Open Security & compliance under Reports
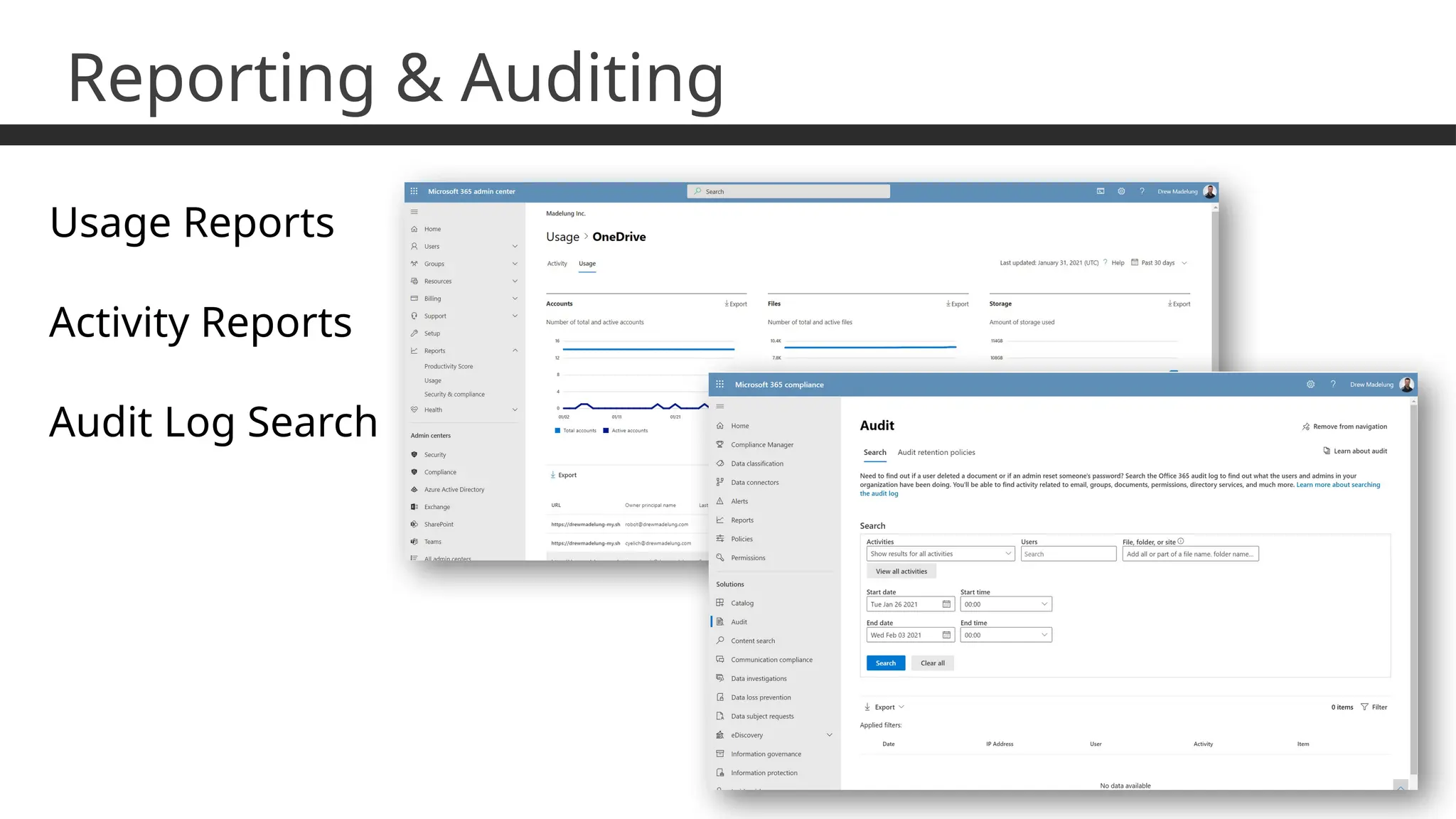This screenshot has height=819, width=1456. pyautogui.click(x=454, y=395)
